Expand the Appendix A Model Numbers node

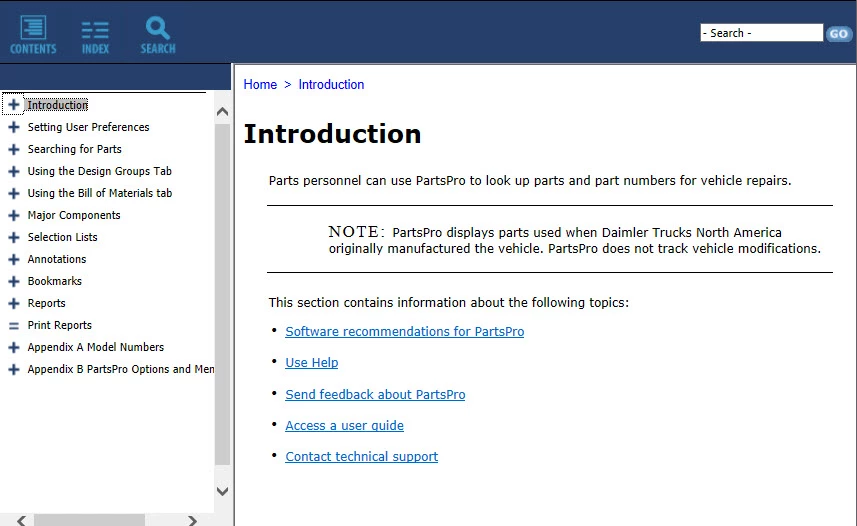pos(14,347)
